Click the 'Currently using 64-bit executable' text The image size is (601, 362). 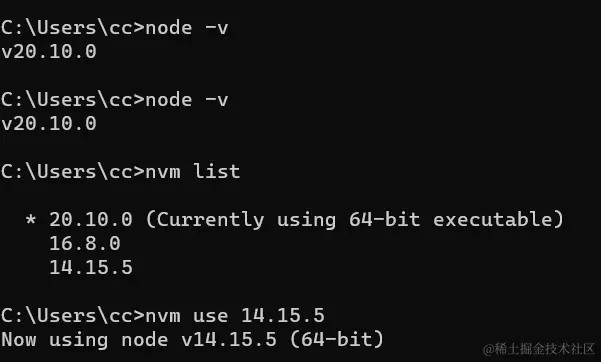point(355,219)
